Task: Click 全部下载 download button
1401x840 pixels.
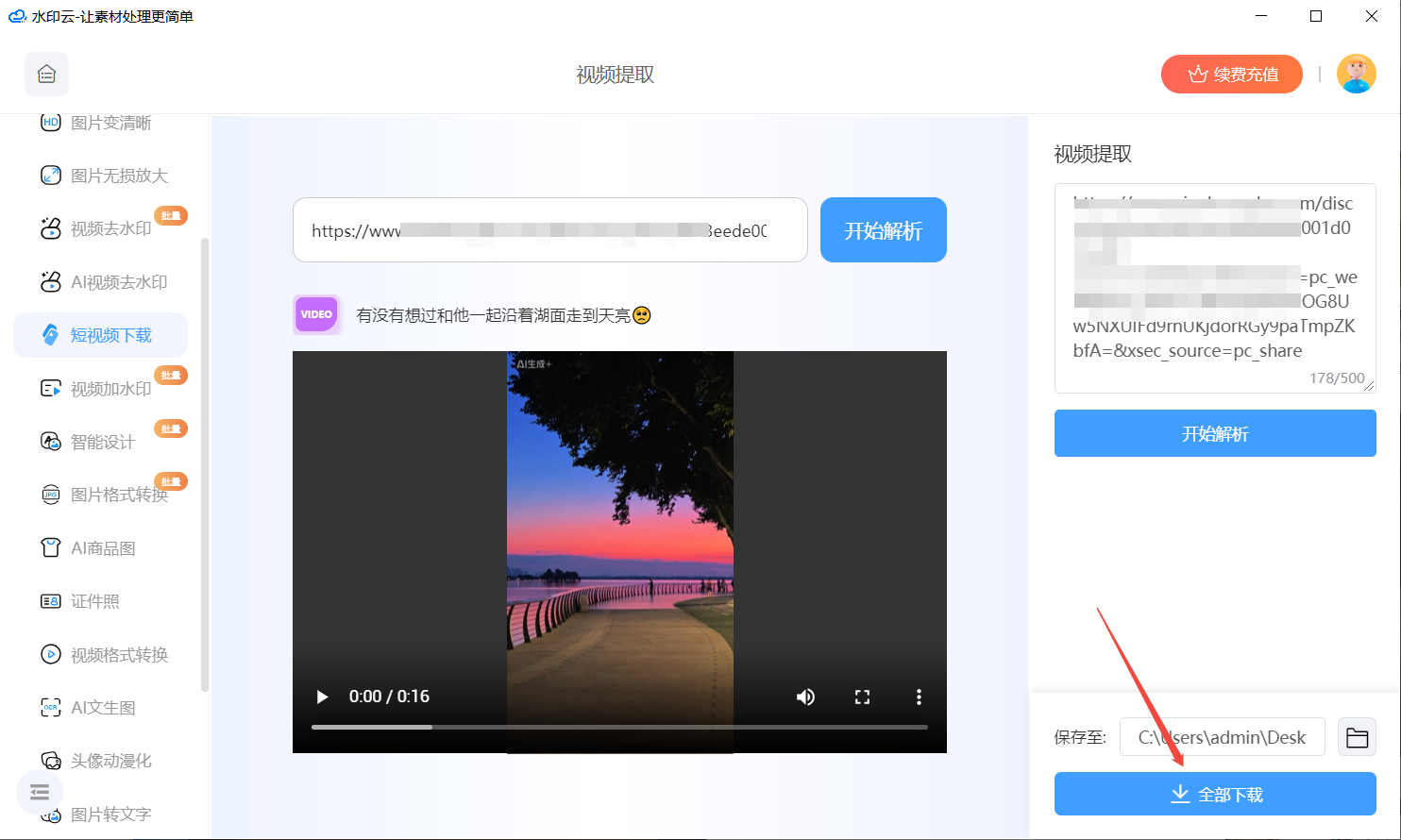Action: 1215,794
